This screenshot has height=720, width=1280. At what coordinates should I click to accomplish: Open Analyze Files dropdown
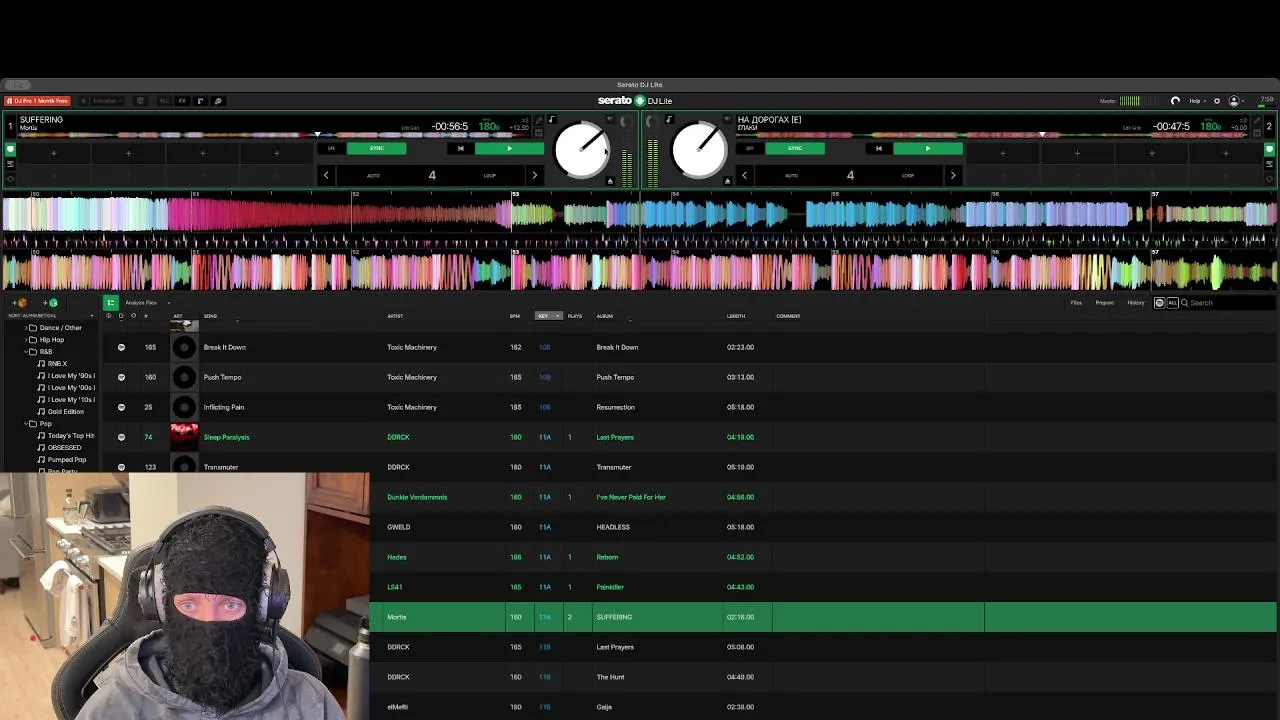147,303
